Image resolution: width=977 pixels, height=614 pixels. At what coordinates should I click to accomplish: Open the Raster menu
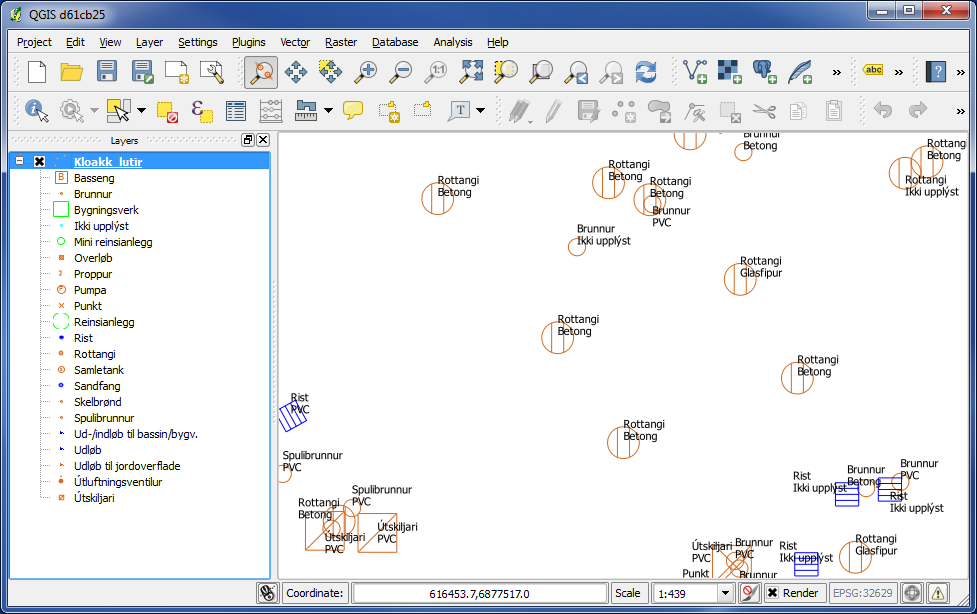(341, 42)
